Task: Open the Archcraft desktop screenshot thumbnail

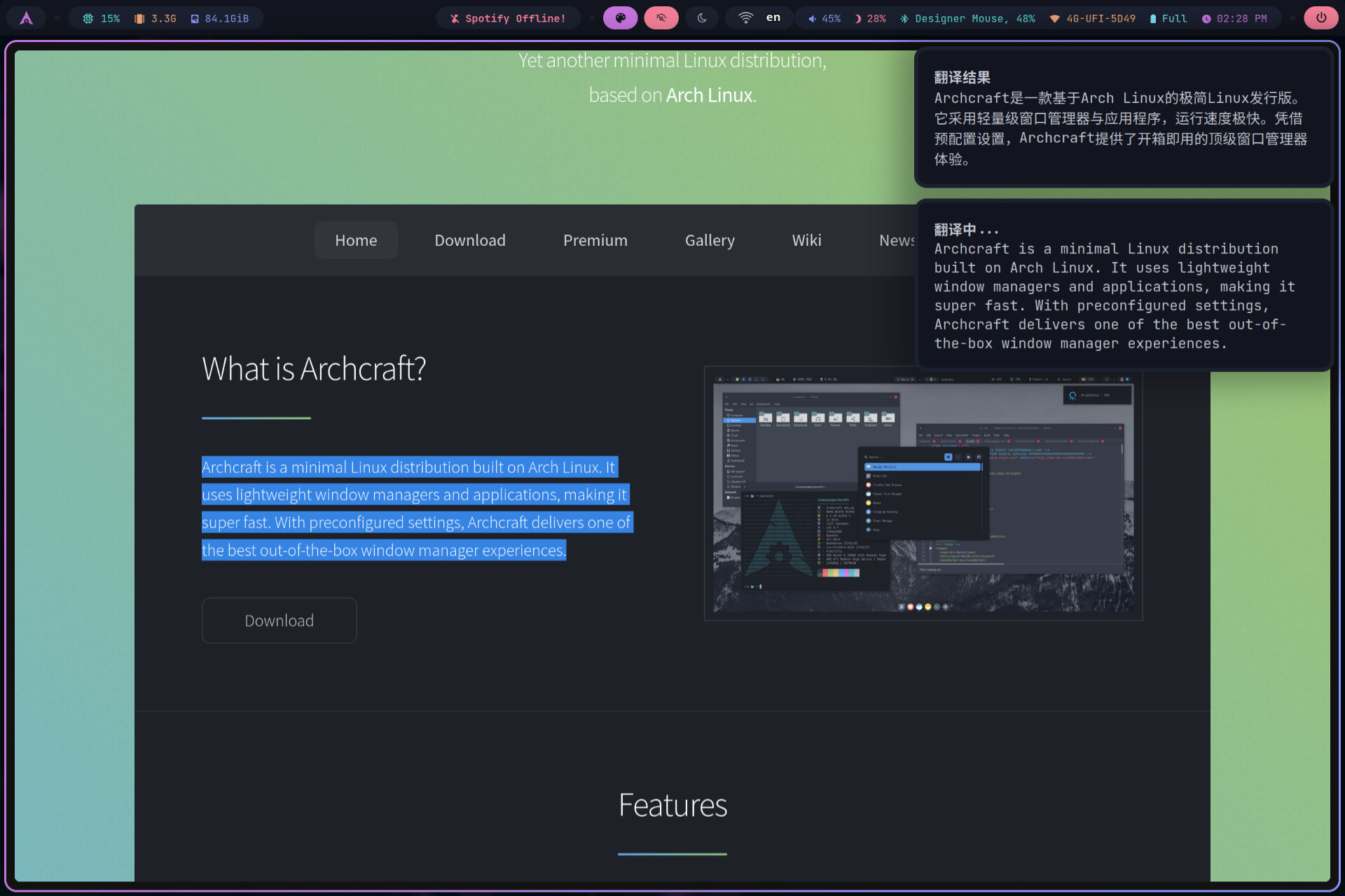Action: point(923,493)
